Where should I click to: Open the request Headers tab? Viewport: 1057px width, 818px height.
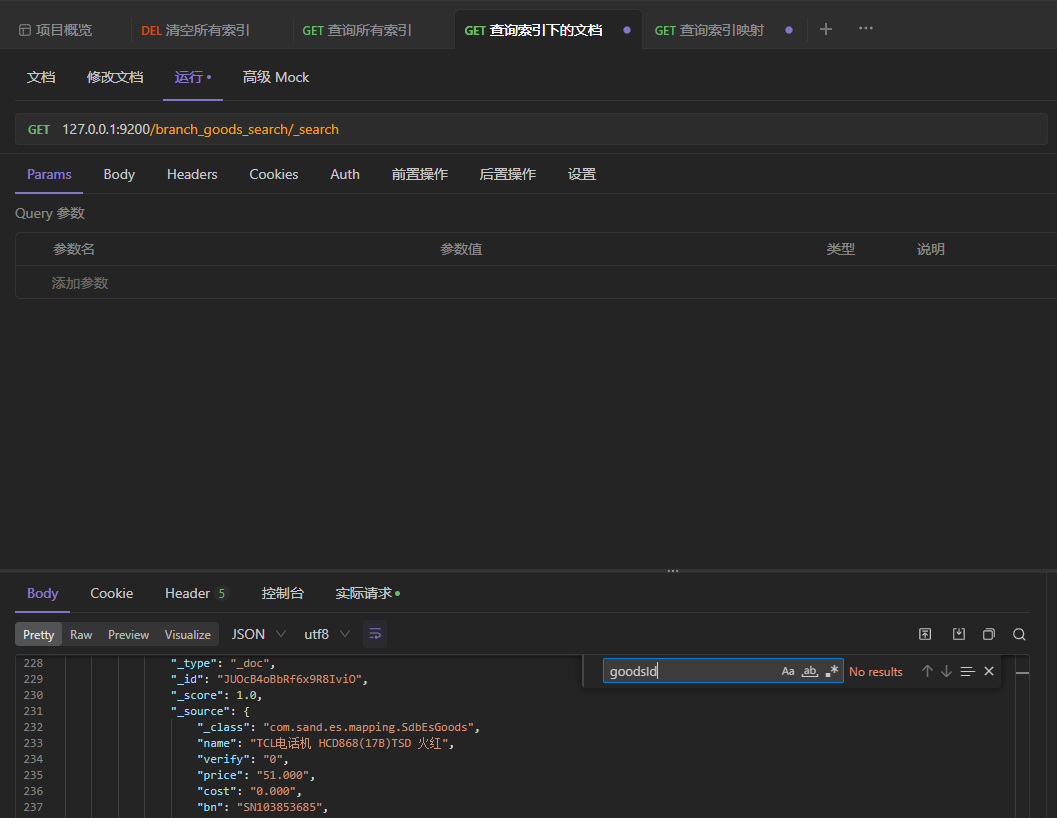point(192,174)
